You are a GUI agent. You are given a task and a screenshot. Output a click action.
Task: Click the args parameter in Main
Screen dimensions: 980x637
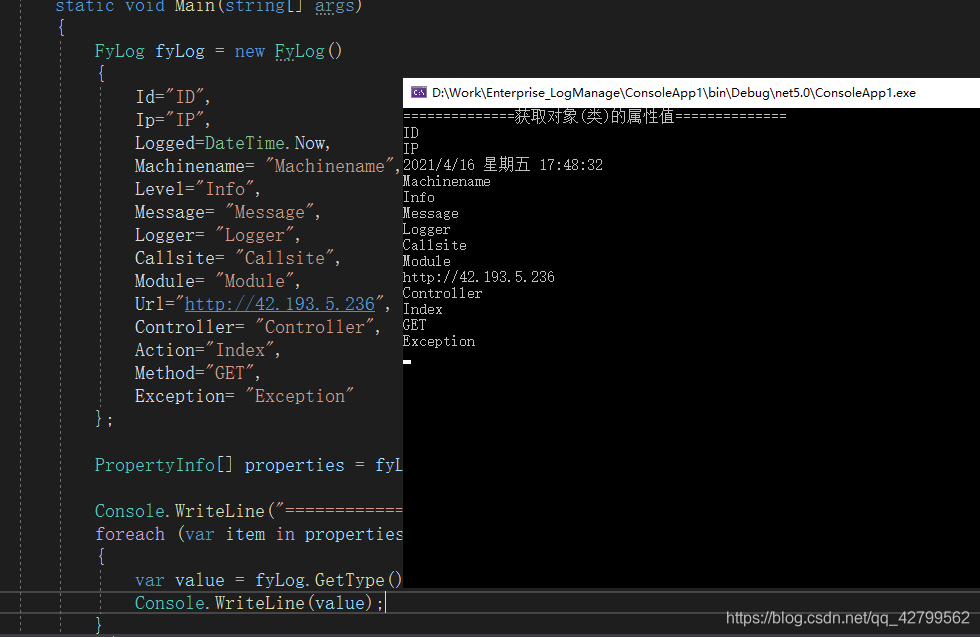tap(334, 6)
